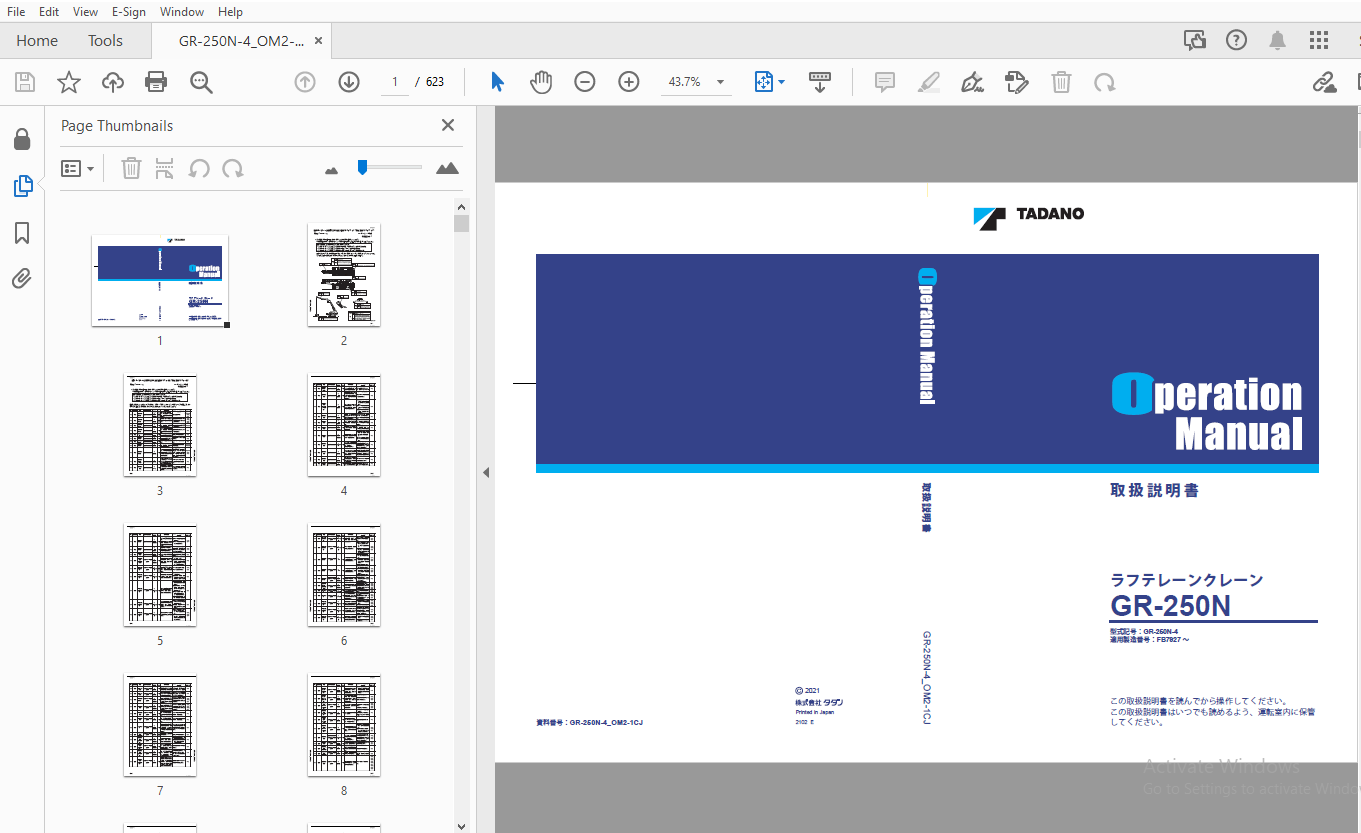Enlarge thumbnail size with large mountains icon
Screen dimensions: 1361x833
point(448,168)
